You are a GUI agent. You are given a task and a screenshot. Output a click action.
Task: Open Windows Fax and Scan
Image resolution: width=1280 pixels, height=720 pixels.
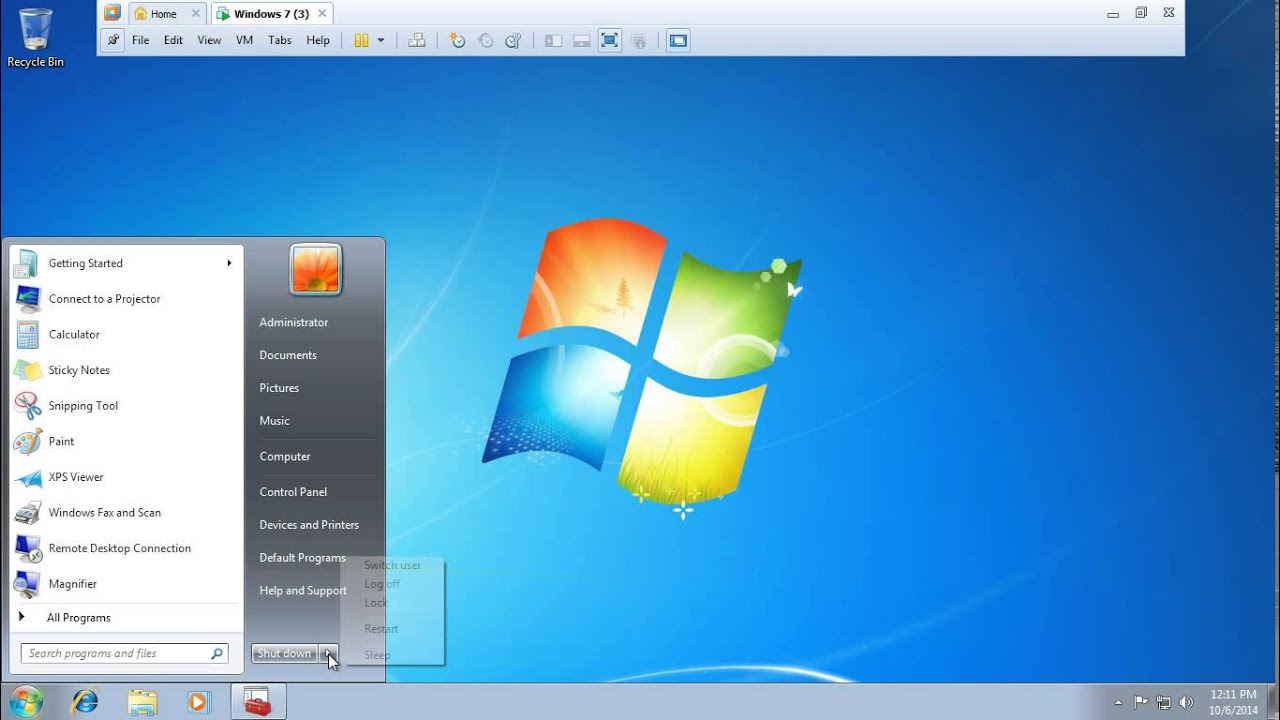126,512
